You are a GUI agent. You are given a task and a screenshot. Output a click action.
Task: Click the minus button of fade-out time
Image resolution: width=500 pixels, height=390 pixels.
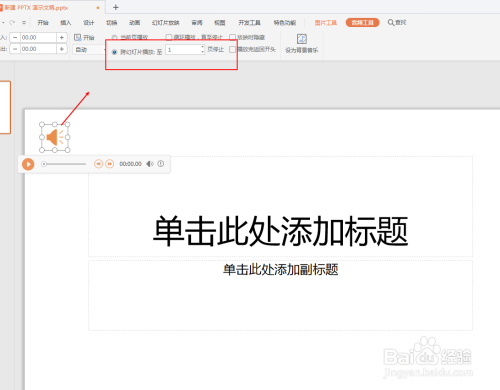[x=15, y=49]
